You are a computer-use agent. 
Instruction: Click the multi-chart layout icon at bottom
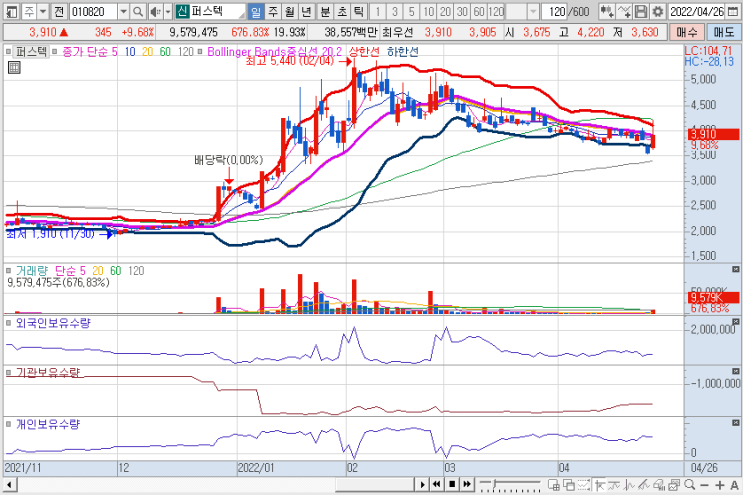674,485
